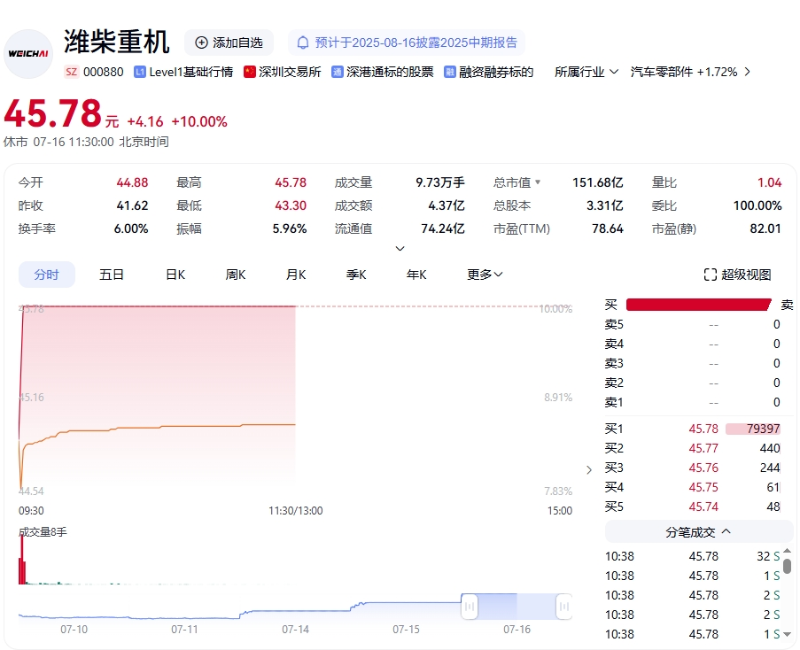Viewport: 800px width, 650px height.
Task: Select the 分时 chart tab
Action: (46, 274)
